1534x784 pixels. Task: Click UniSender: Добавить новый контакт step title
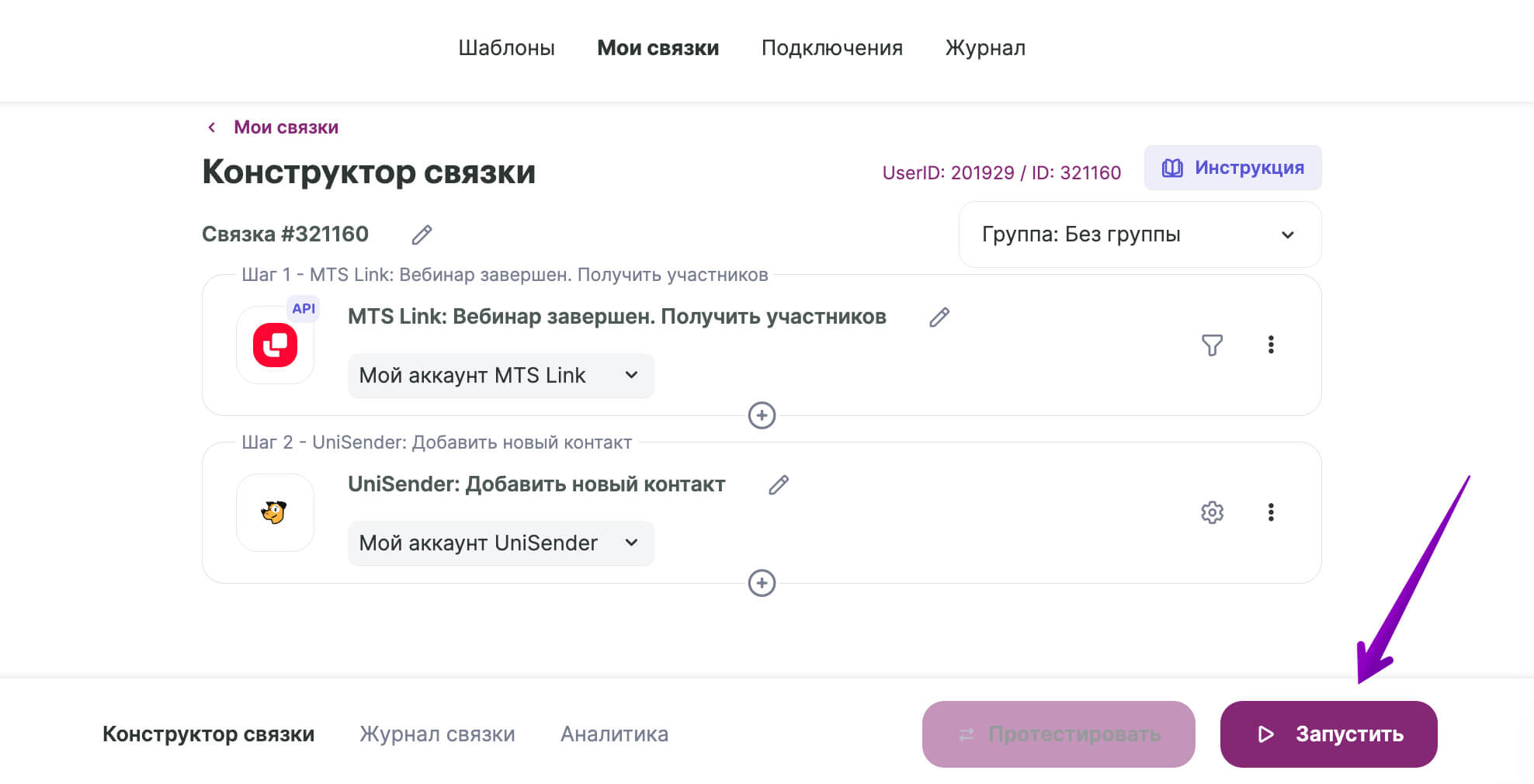click(x=536, y=484)
